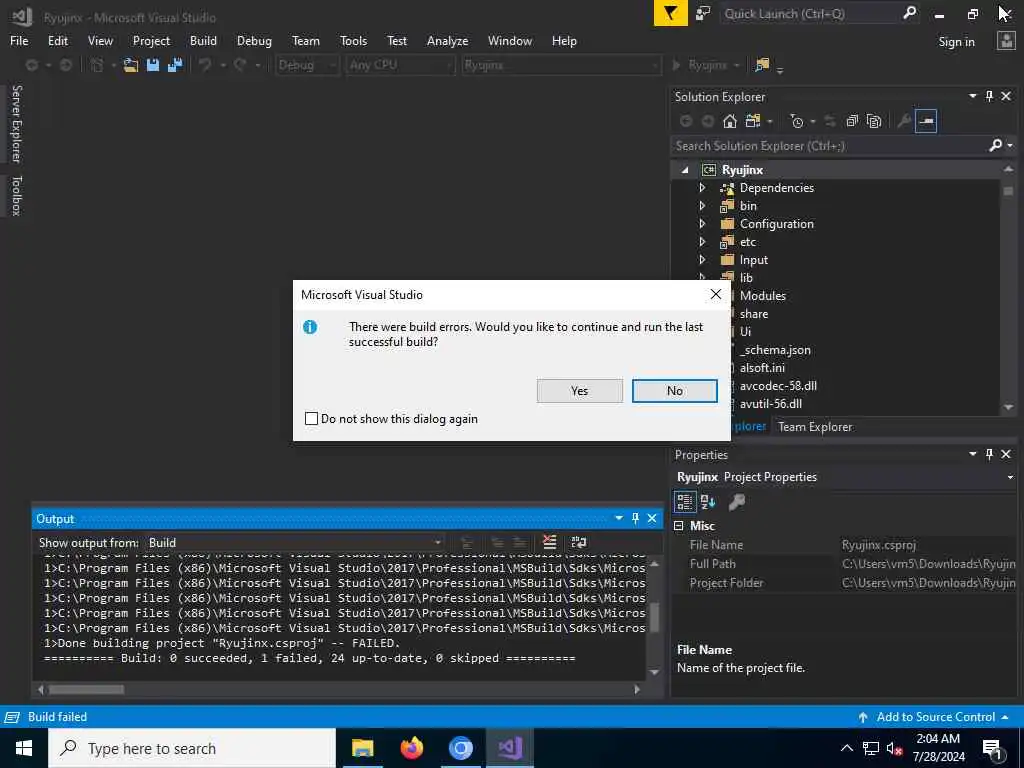Click the Quick Launch input field

[810, 13]
